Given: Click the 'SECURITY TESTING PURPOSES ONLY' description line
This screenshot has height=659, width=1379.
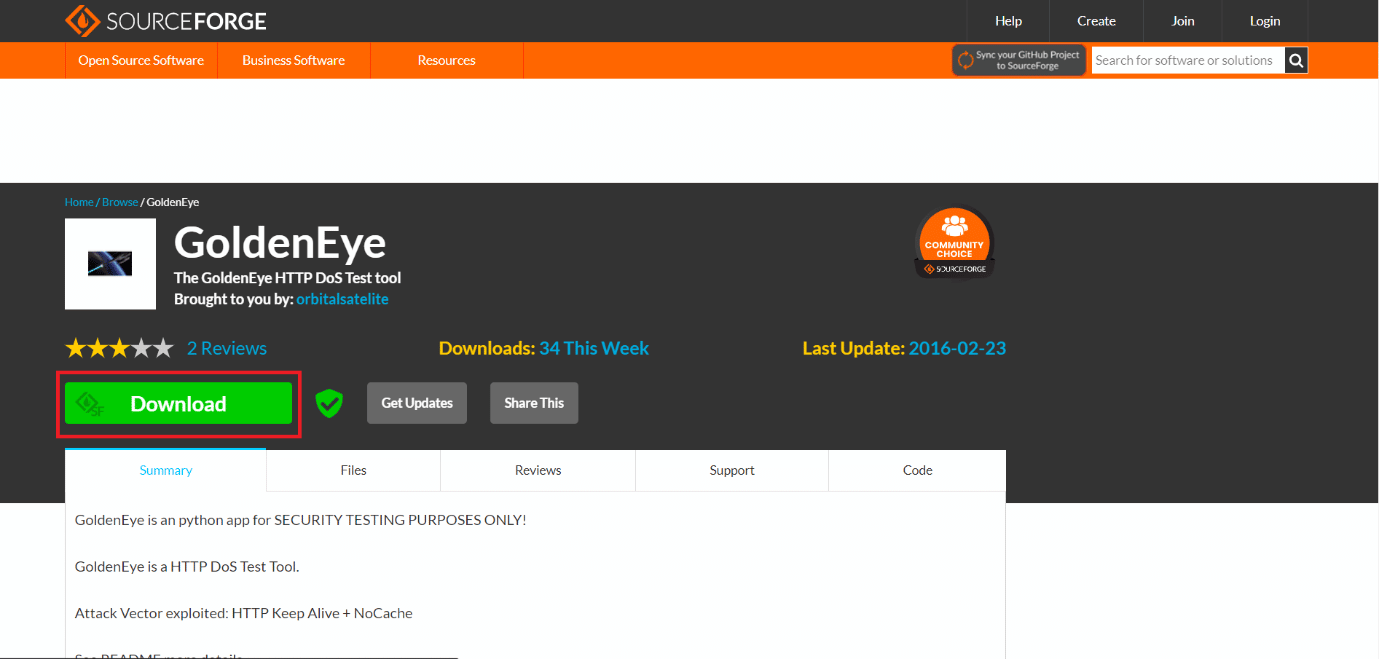Looking at the screenshot, I should coord(300,520).
